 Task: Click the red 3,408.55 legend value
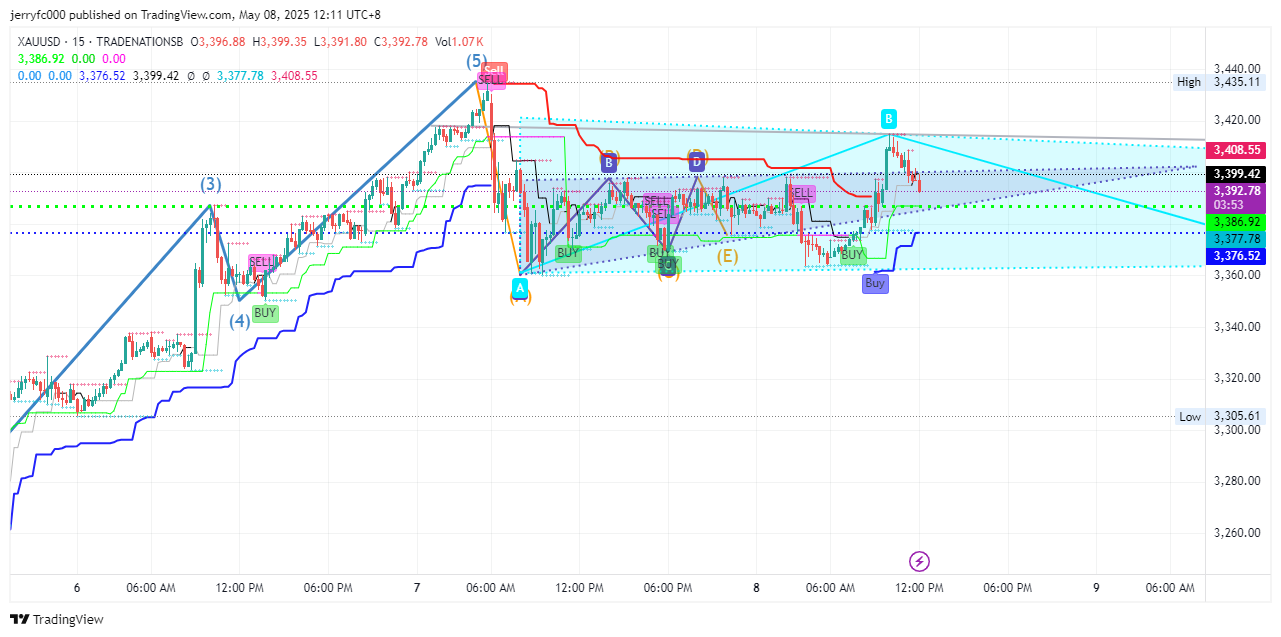coord(295,76)
